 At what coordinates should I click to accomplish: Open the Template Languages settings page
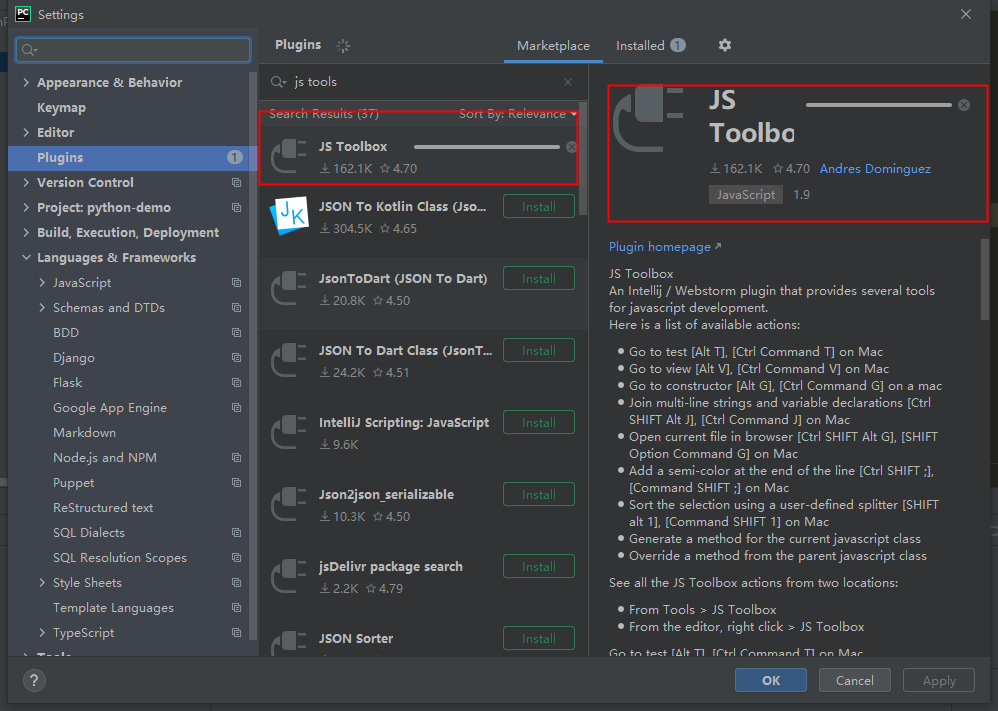(113, 608)
